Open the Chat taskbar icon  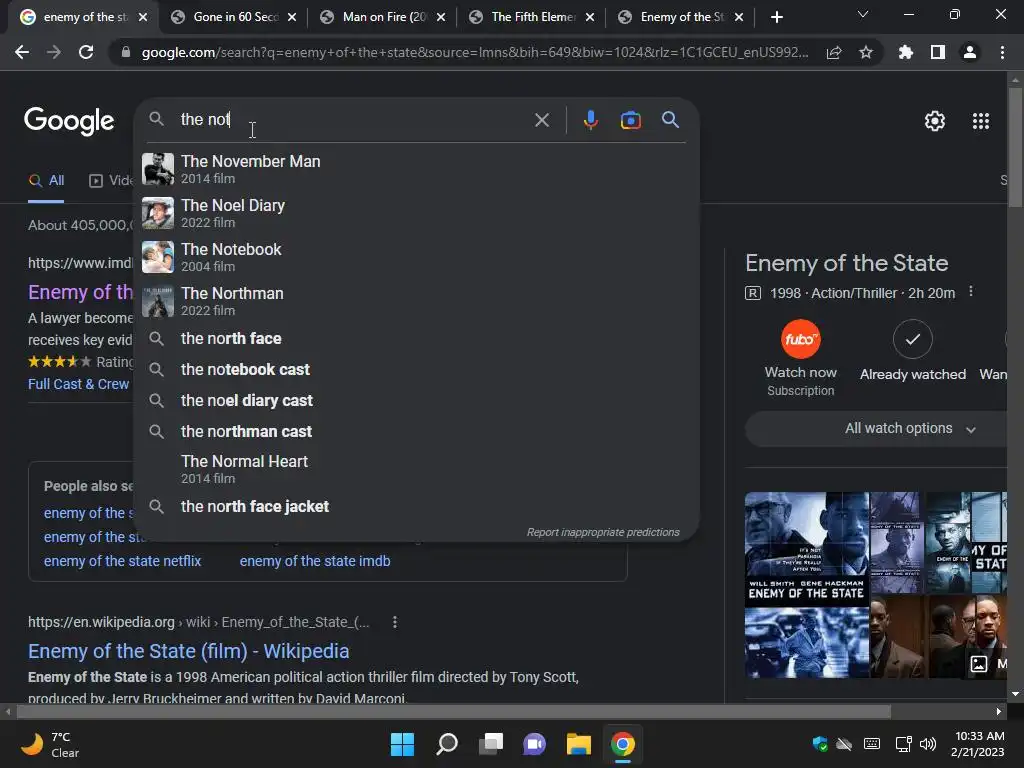point(534,744)
